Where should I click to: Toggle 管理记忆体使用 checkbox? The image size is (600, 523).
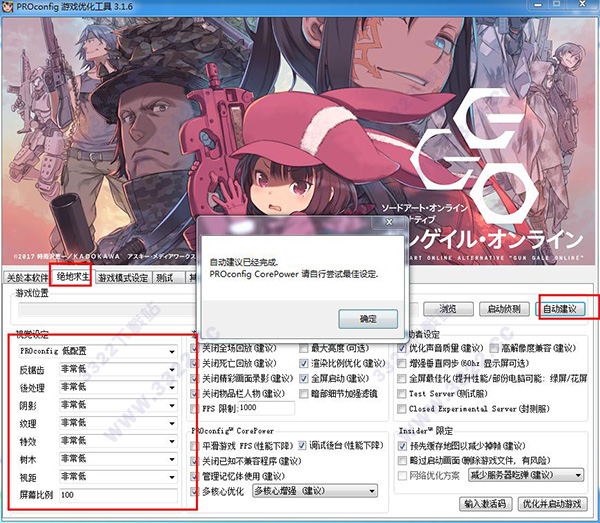[x=194, y=476]
